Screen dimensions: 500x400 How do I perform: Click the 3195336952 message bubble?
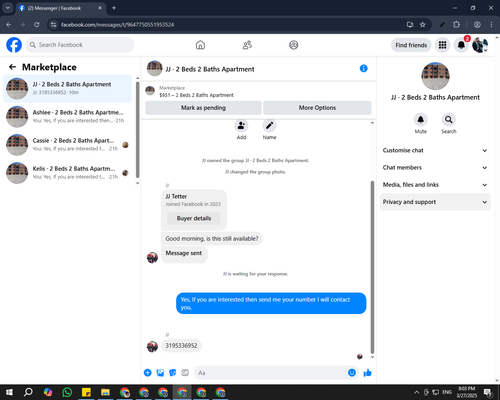click(181, 346)
